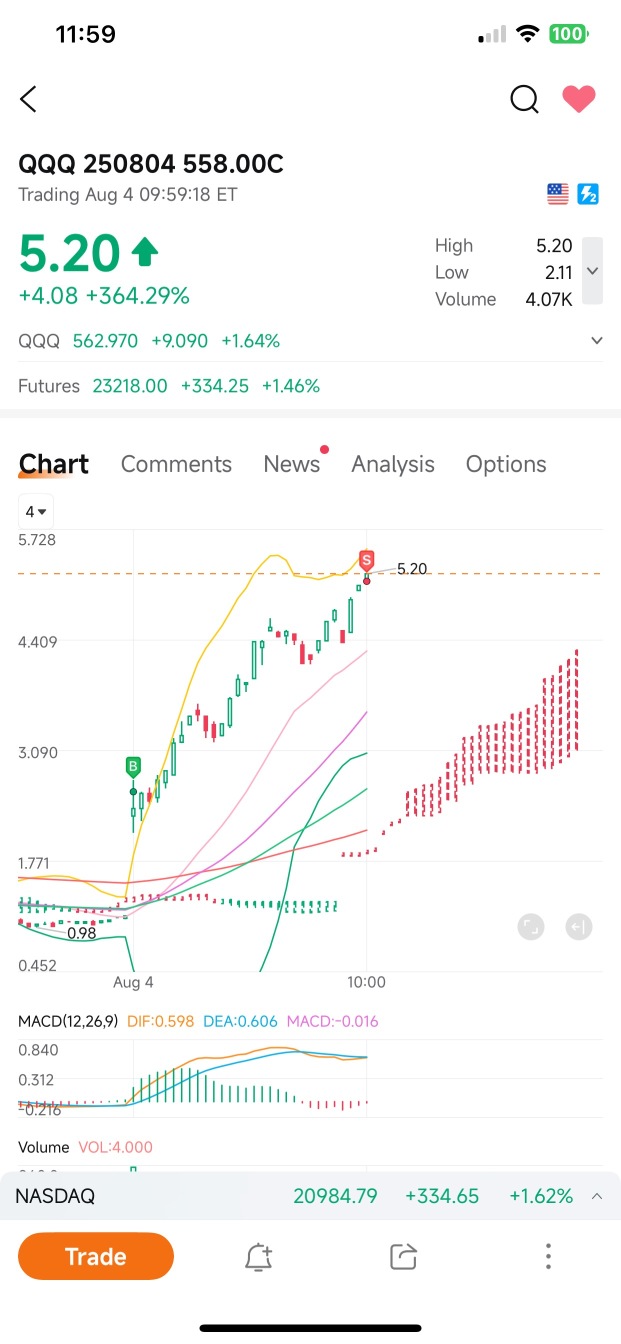The height and width of the screenshot is (1344, 621).
Task: Open search with magnifier icon
Action: coord(524,99)
